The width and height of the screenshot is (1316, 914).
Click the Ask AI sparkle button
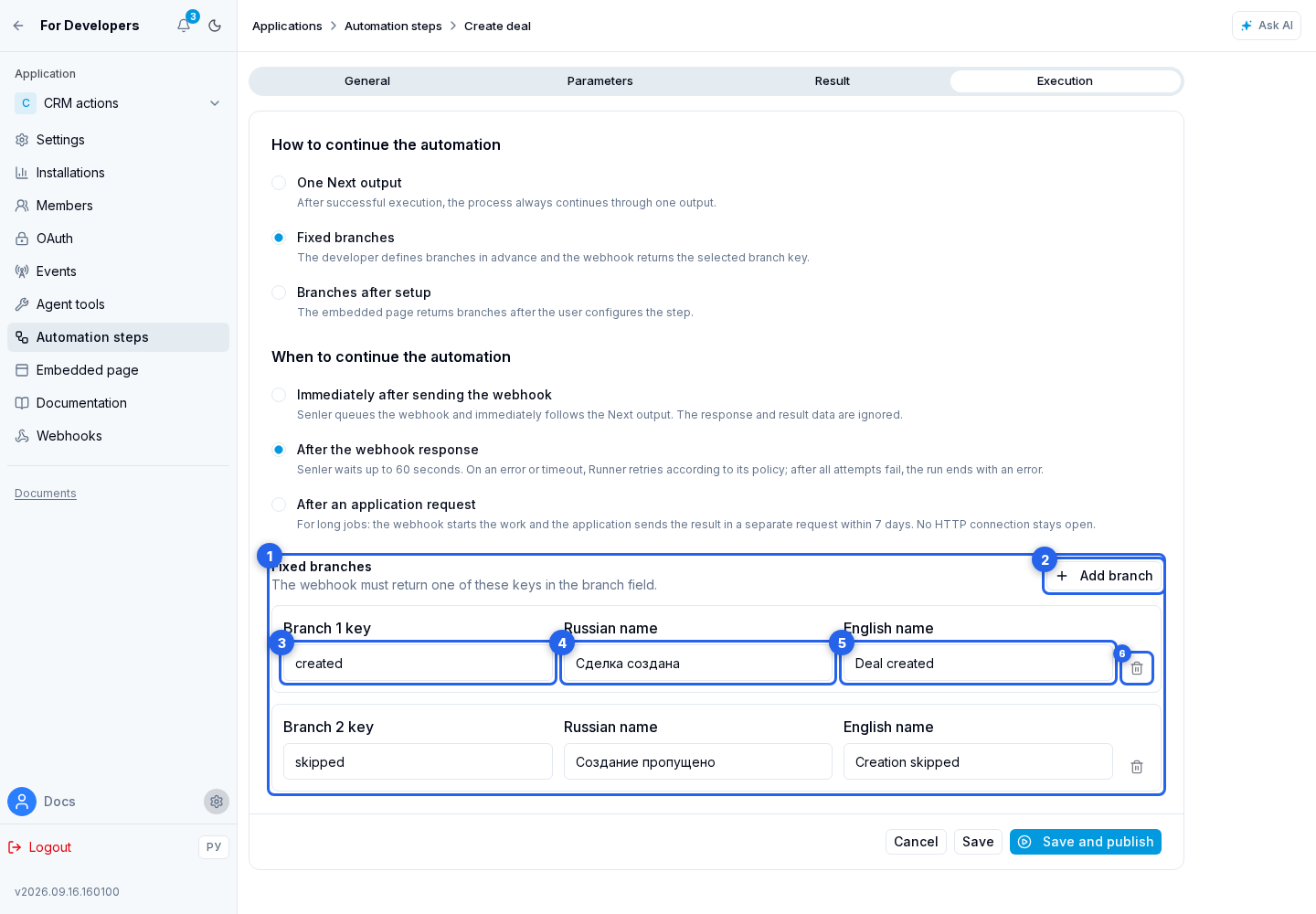click(x=1267, y=26)
